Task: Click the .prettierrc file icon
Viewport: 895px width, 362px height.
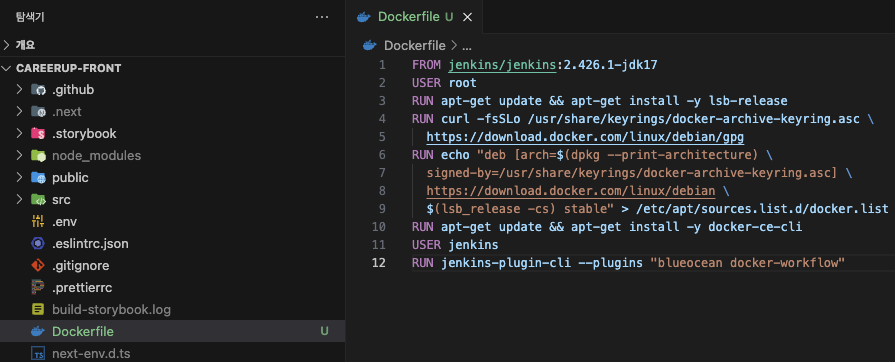Action: pyautogui.click(x=38, y=287)
